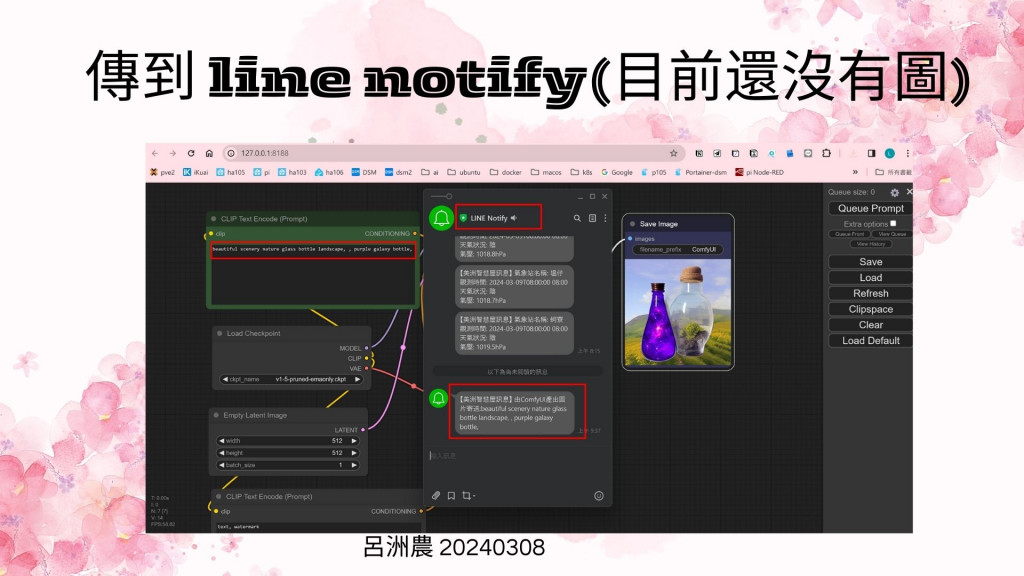Open the Portainer-dsm bookmark
Viewport: 1024px width, 576px height.
(701, 172)
